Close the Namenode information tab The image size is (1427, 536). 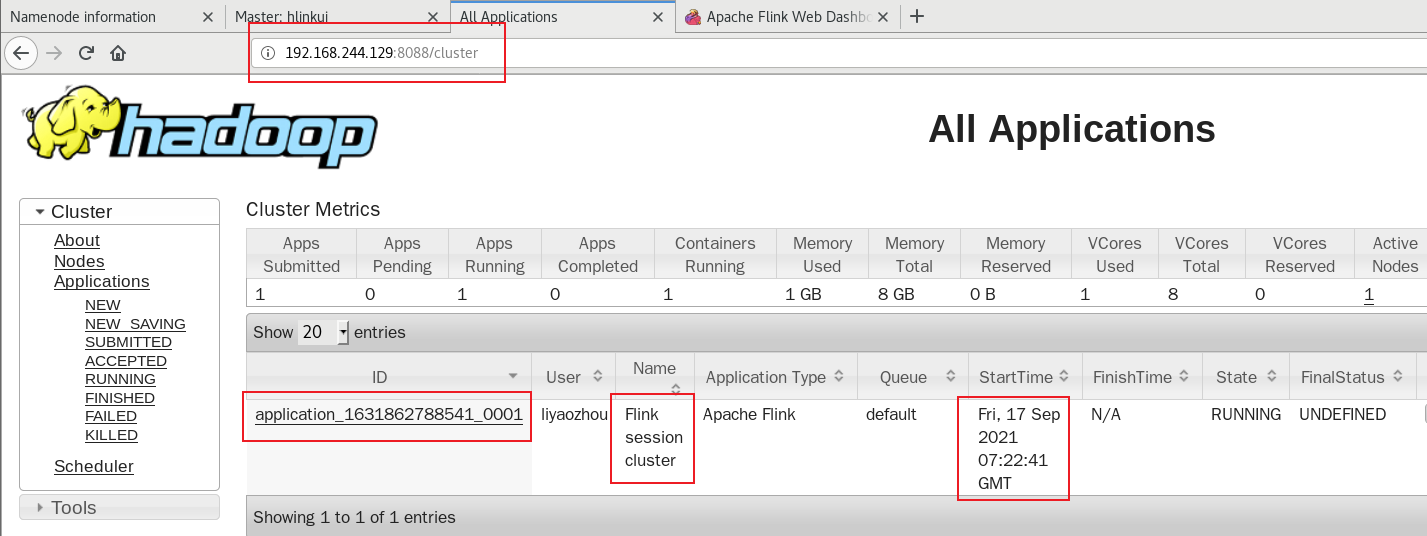tap(207, 17)
